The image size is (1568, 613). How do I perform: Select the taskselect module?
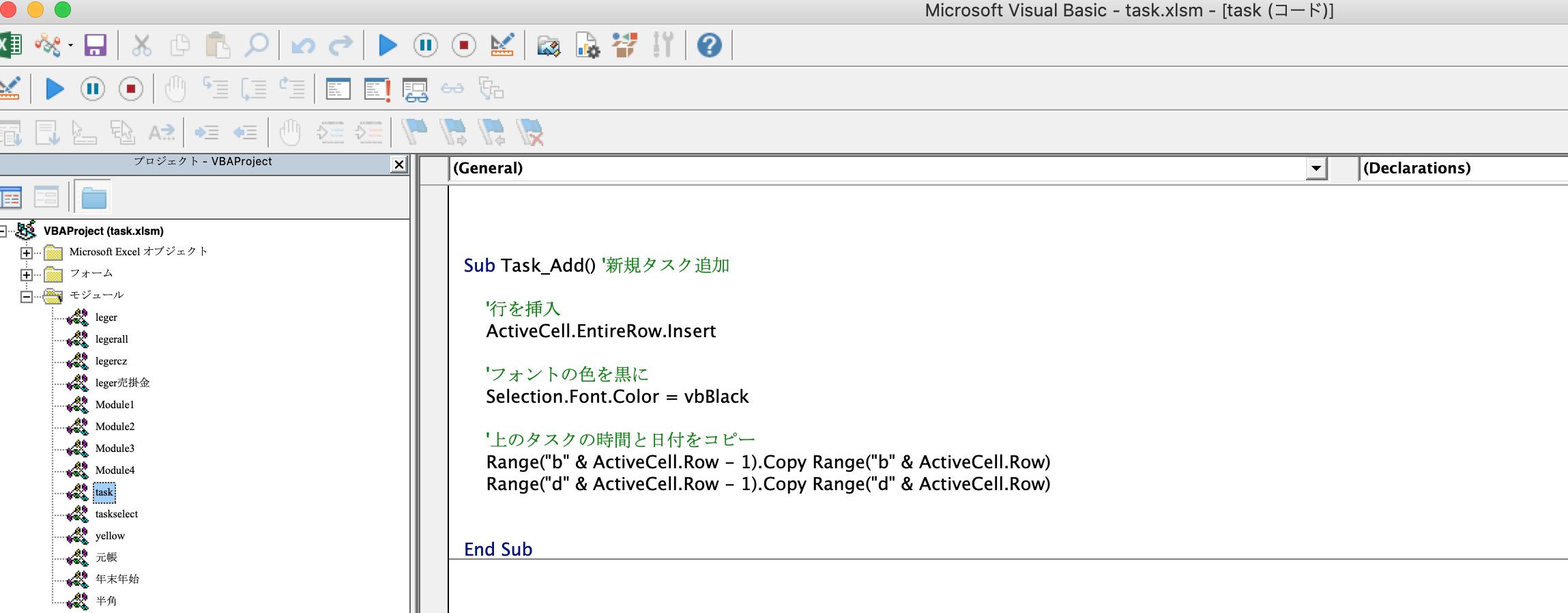point(117,514)
